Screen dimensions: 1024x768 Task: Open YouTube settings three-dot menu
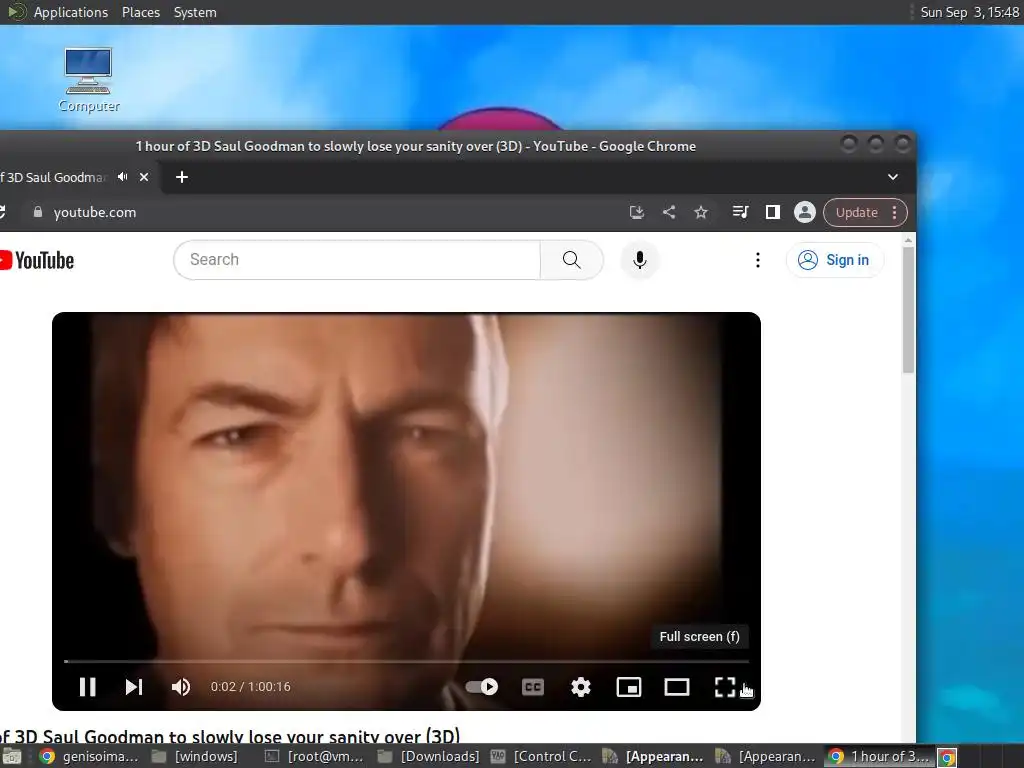758,260
